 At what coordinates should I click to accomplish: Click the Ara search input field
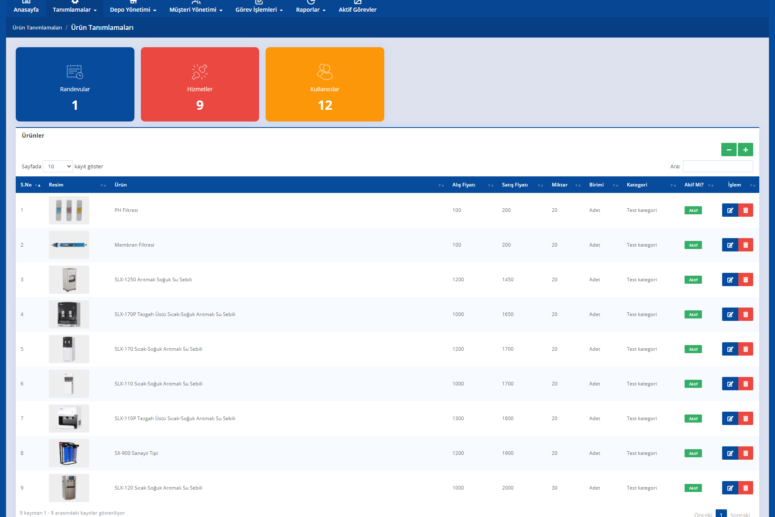(x=717, y=166)
